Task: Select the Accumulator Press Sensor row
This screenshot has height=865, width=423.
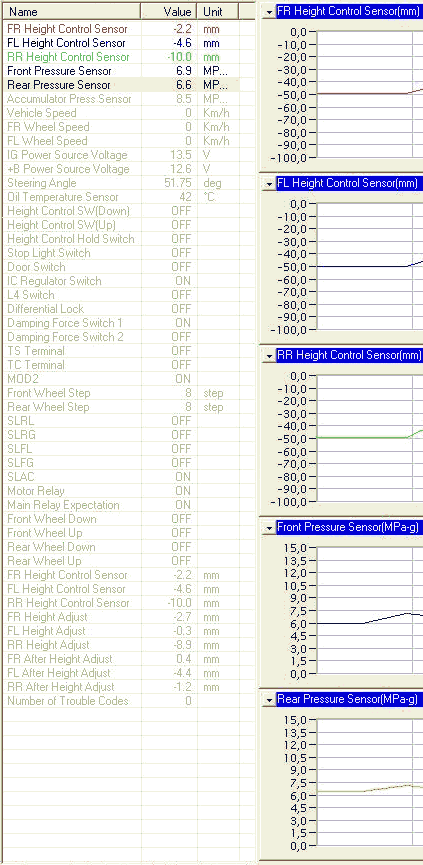Action: [128, 99]
